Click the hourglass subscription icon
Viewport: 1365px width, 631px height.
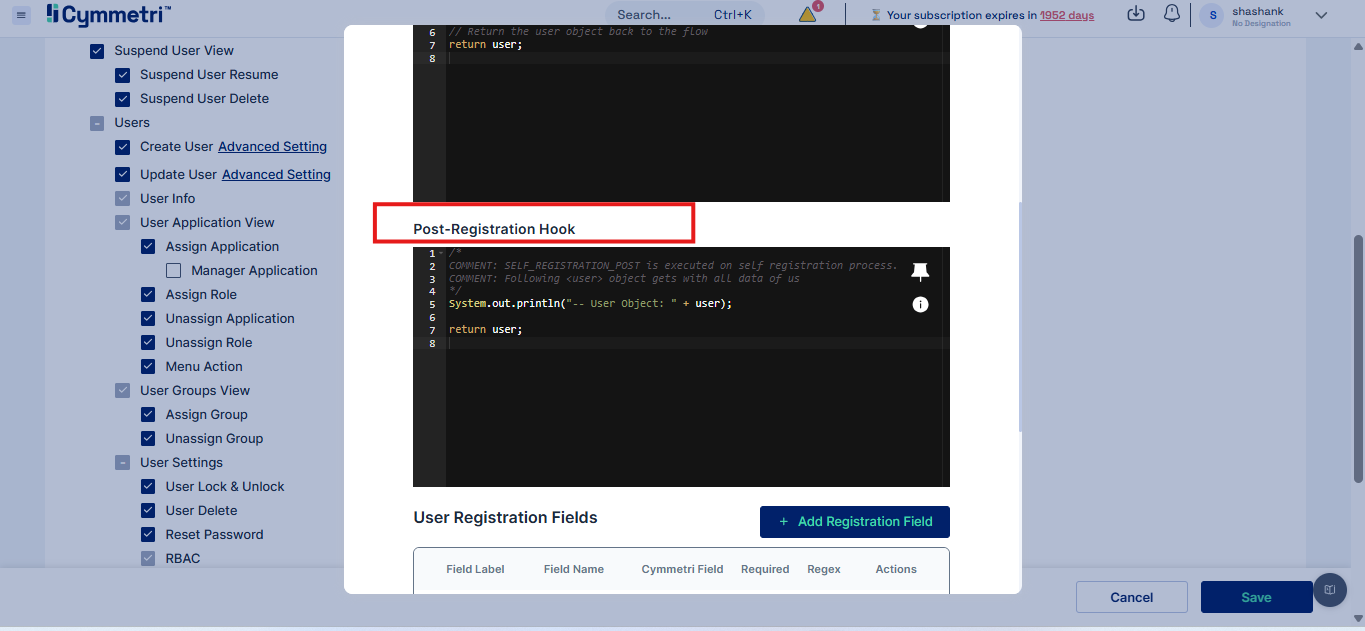(x=876, y=15)
